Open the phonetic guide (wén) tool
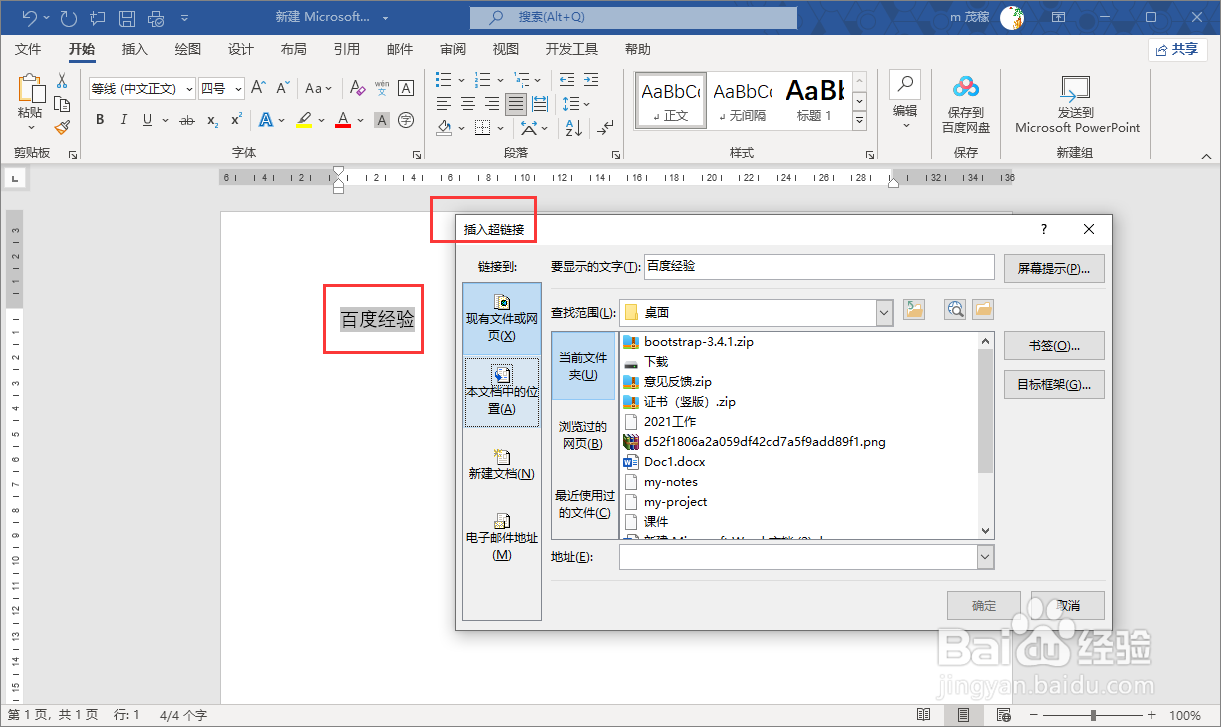The width and height of the screenshot is (1221, 727). pyautogui.click(x=382, y=88)
